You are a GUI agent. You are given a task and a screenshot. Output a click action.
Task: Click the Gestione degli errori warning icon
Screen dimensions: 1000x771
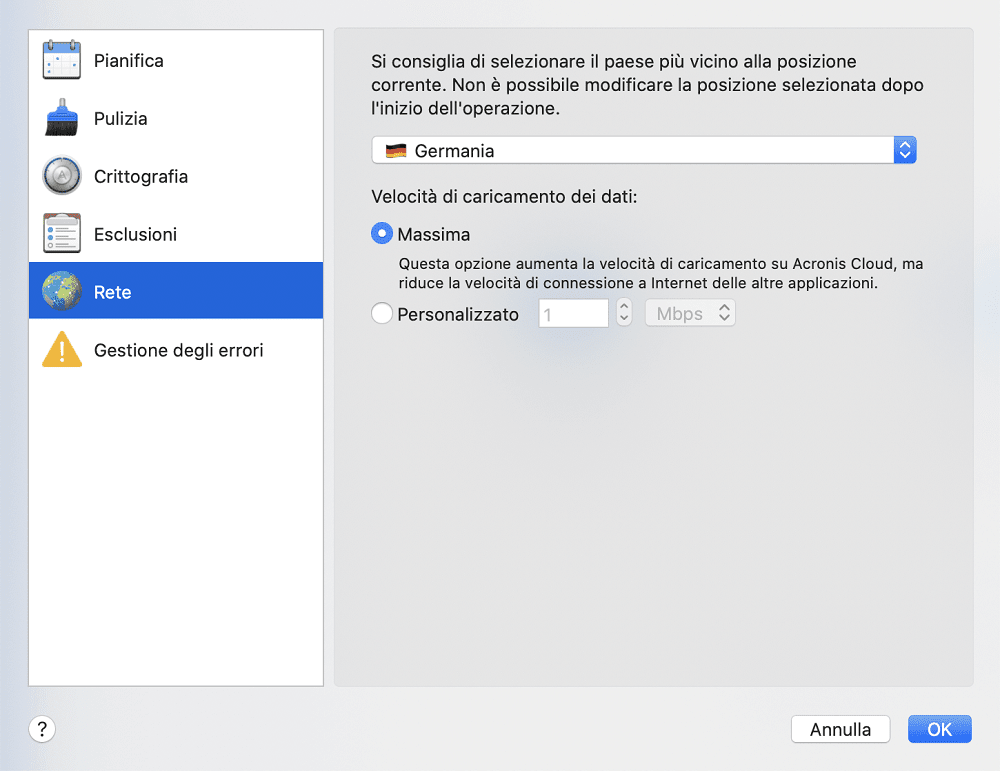coord(62,349)
